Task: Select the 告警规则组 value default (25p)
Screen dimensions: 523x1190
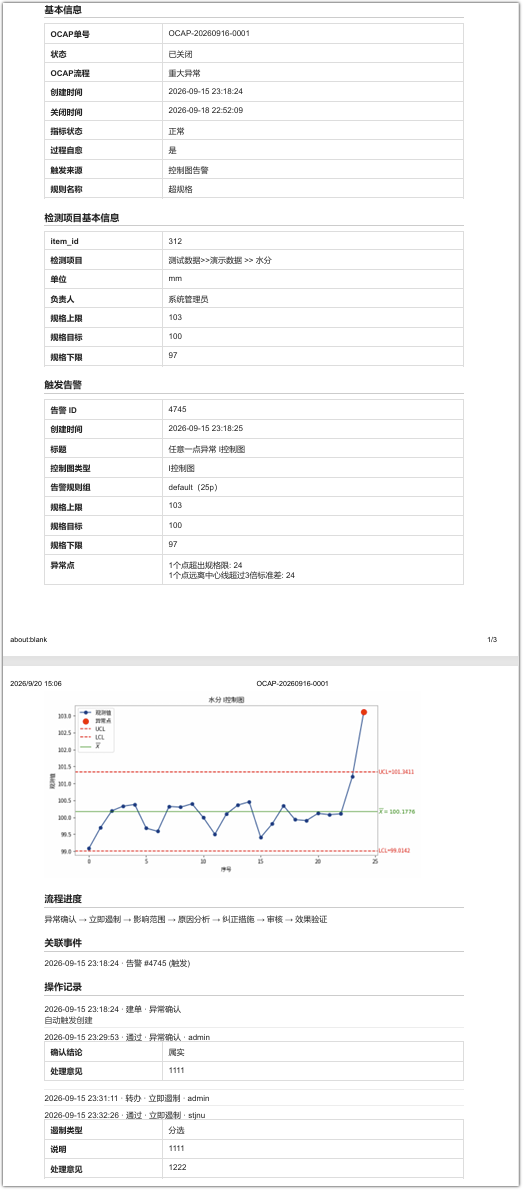Action: pyautogui.click(x=198, y=487)
